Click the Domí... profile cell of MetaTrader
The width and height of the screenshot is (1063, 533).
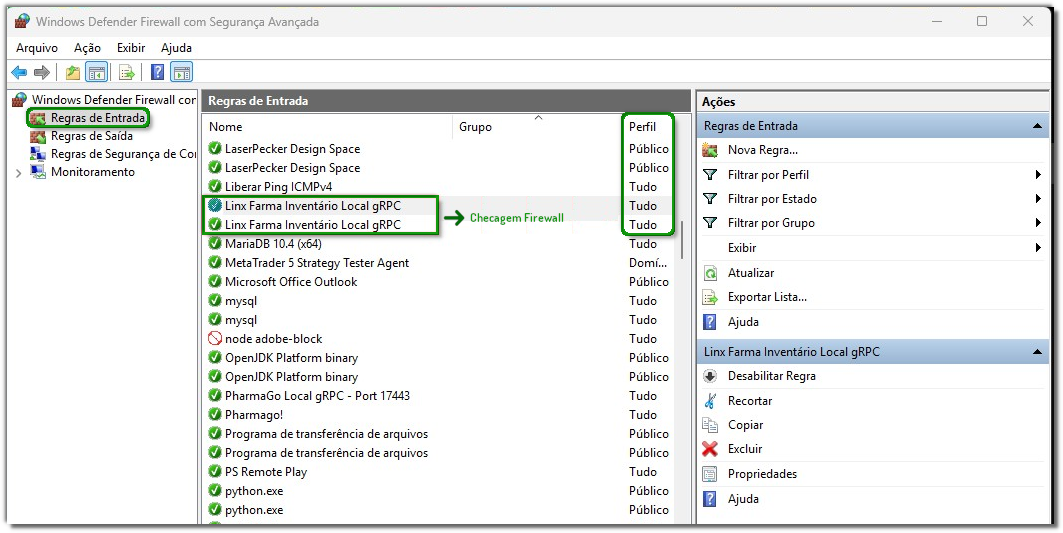click(647, 262)
